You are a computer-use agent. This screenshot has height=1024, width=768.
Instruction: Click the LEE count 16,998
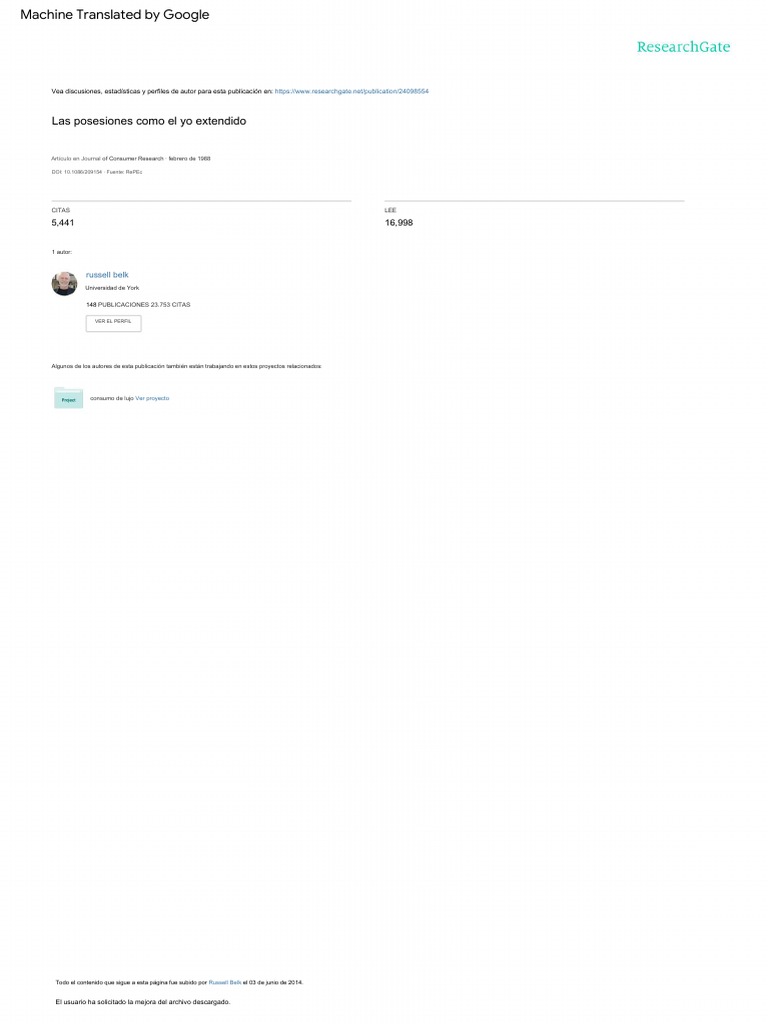tap(398, 223)
